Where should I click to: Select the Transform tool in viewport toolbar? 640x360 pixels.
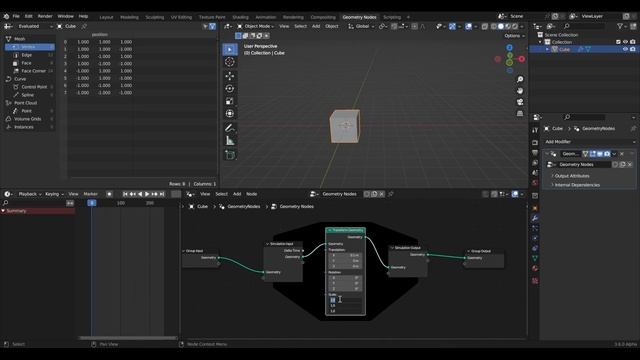pyautogui.click(x=230, y=113)
